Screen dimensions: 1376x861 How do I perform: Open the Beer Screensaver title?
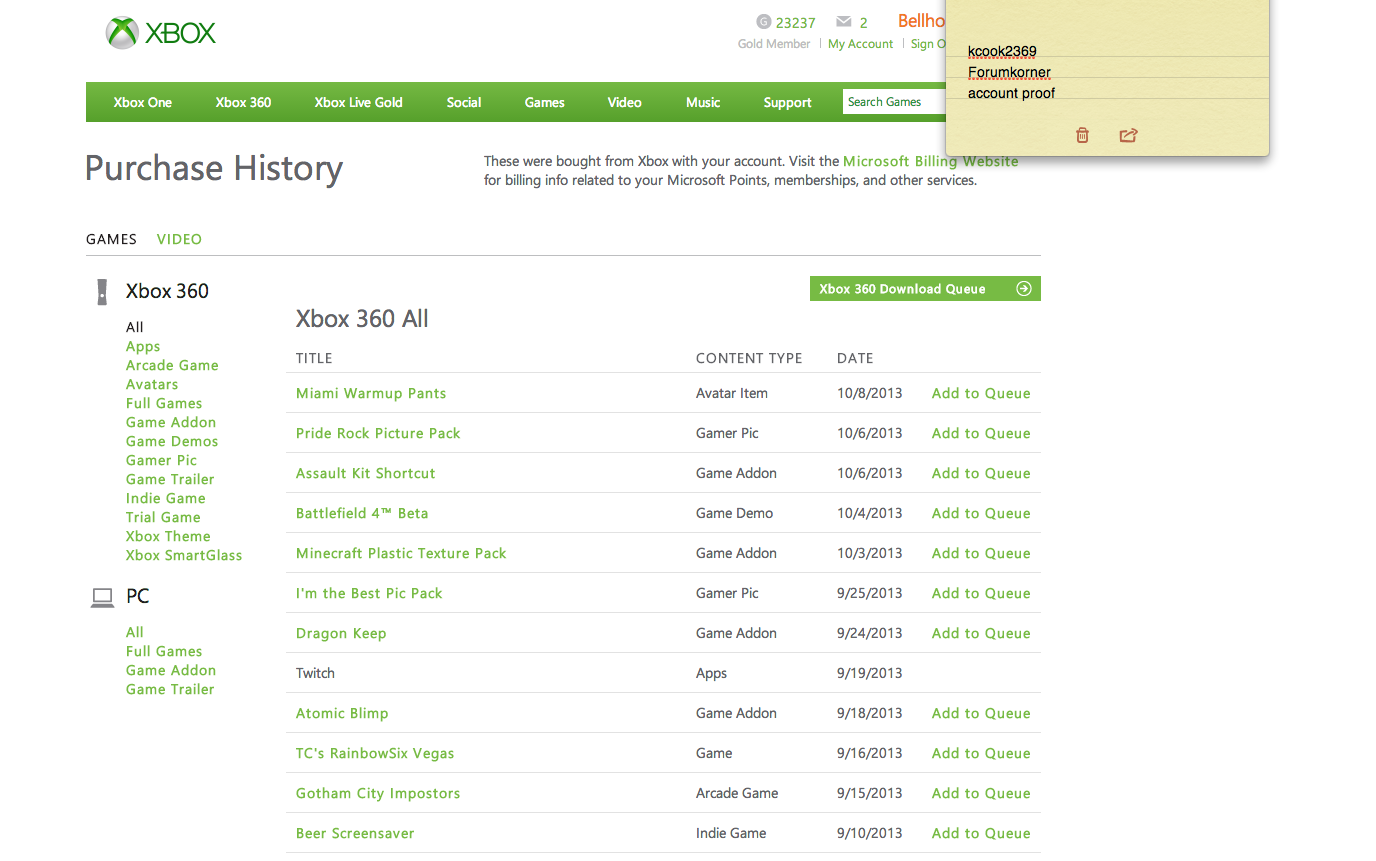[x=355, y=833]
